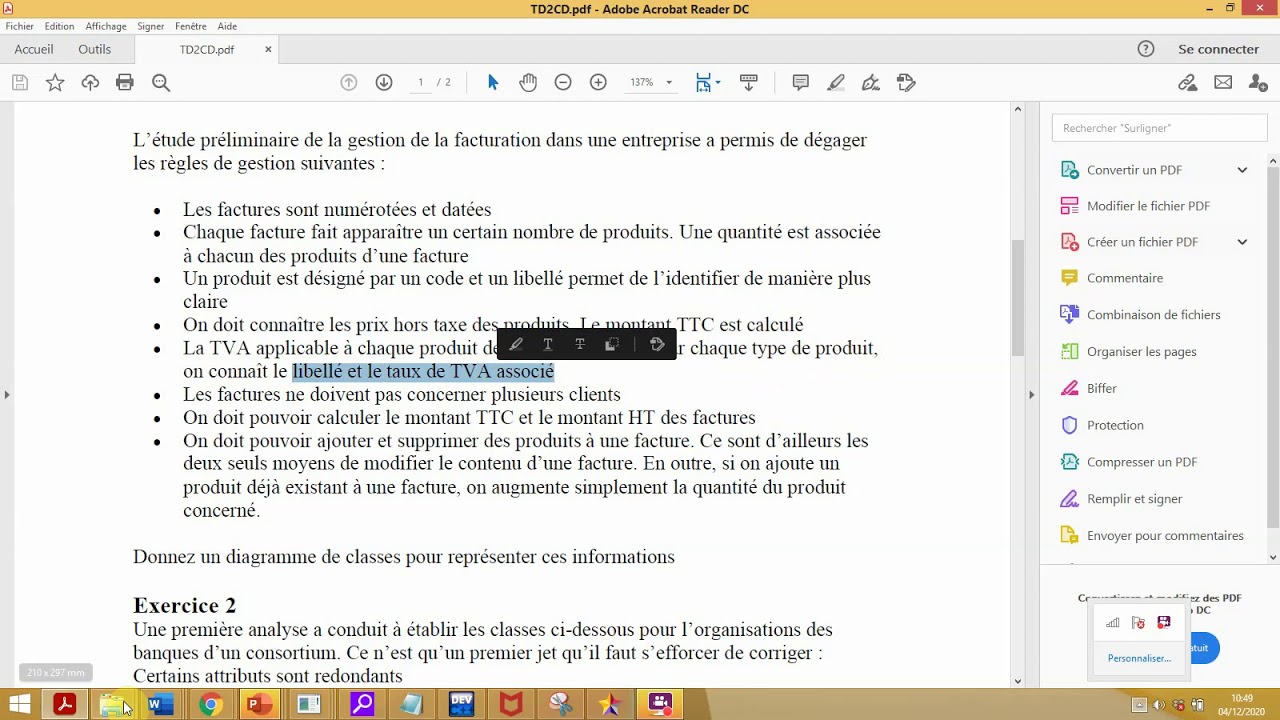
Task: Add a comment note from toolbar
Action: tap(800, 82)
